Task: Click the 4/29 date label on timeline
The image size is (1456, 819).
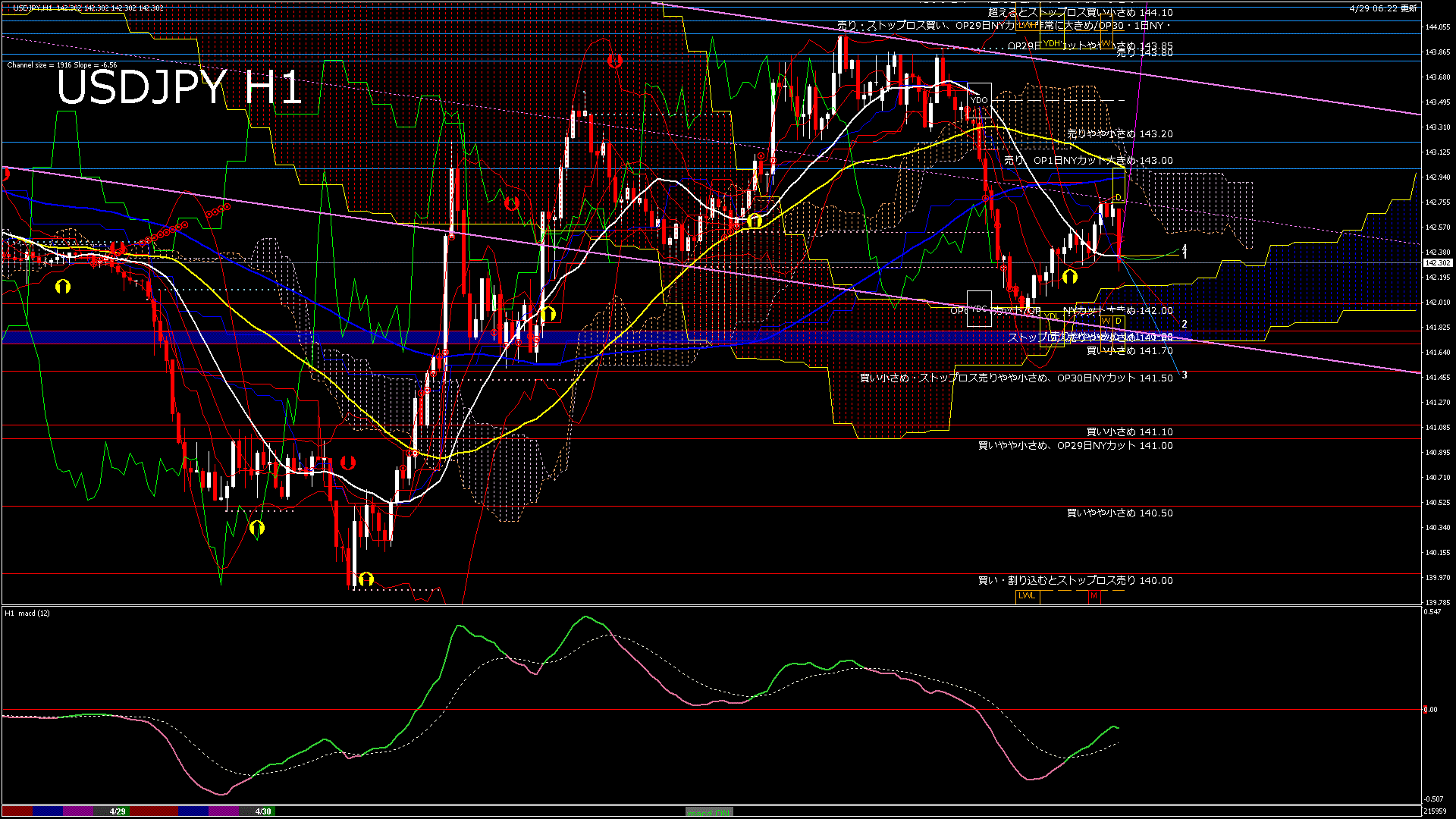Action: 118,811
